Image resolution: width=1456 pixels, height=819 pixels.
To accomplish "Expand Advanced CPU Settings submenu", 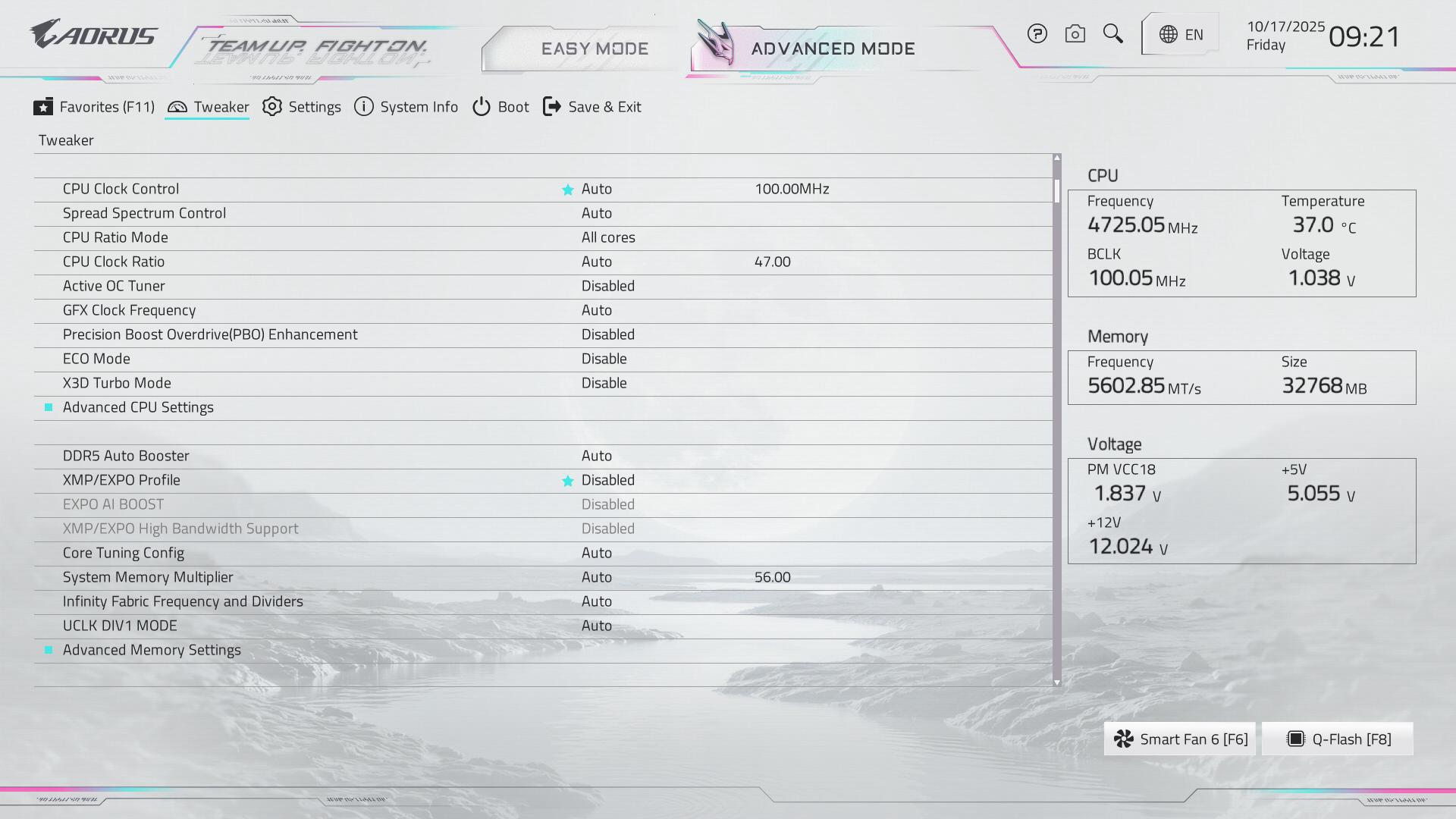I will [138, 407].
